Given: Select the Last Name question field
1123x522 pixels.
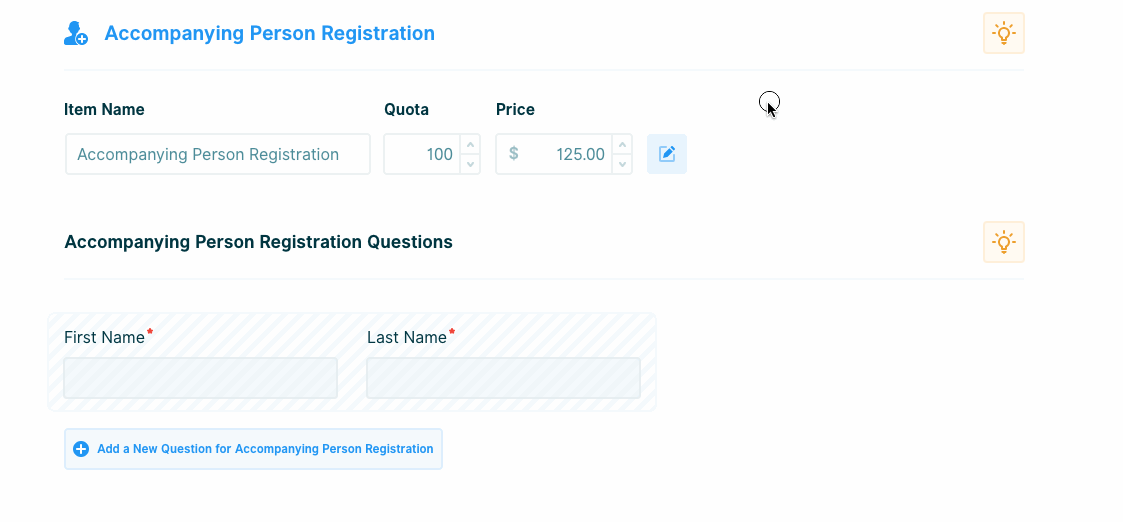Looking at the screenshot, I should (x=503, y=378).
